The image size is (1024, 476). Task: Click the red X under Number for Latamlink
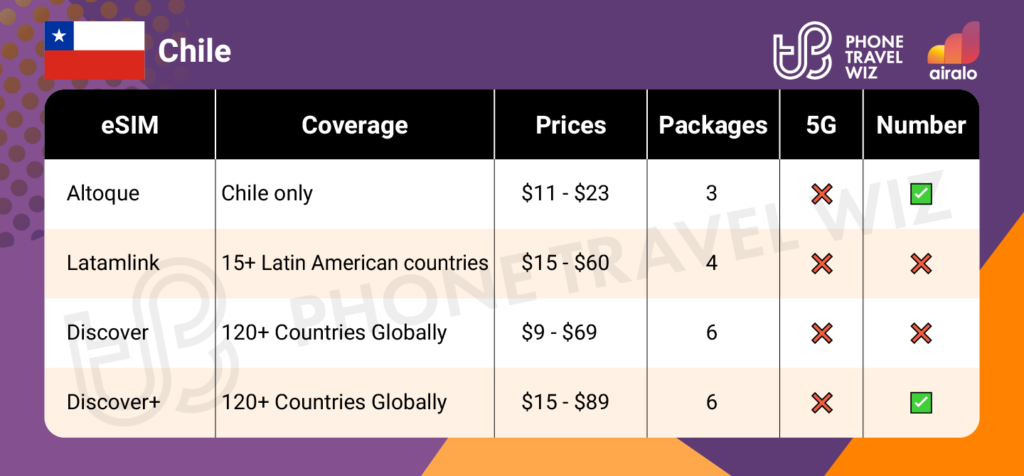[x=921, y=263]
